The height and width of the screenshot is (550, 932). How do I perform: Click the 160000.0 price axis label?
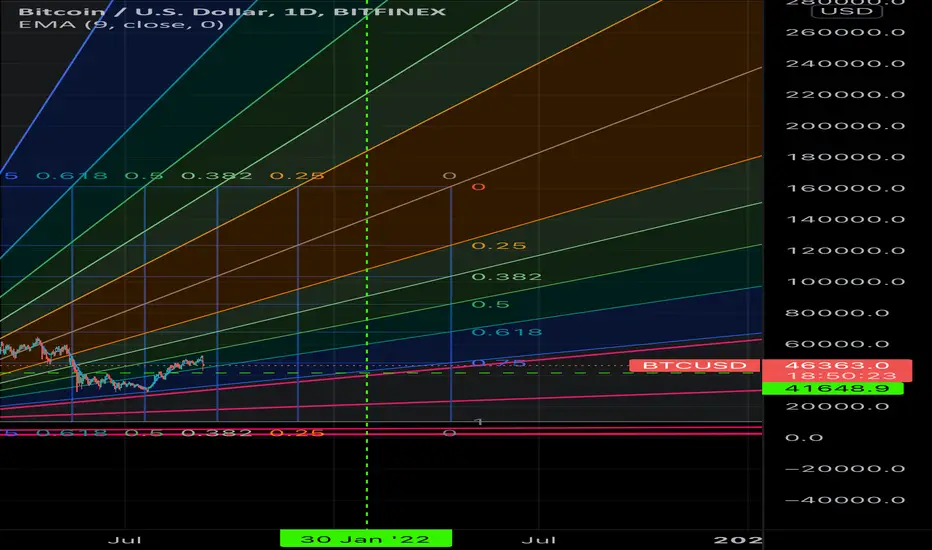click(x=845, y=188)
